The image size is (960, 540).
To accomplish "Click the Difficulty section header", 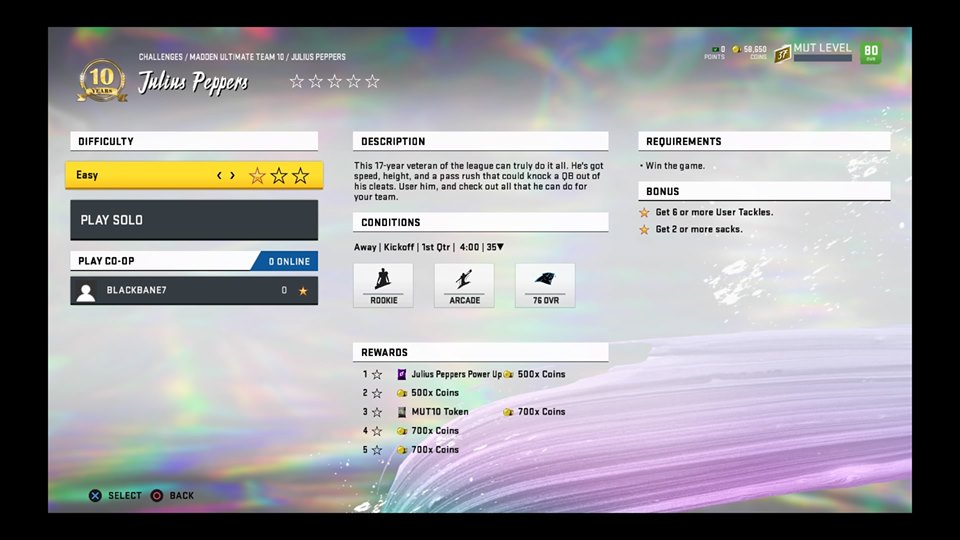I will click(x=194, y=141).
